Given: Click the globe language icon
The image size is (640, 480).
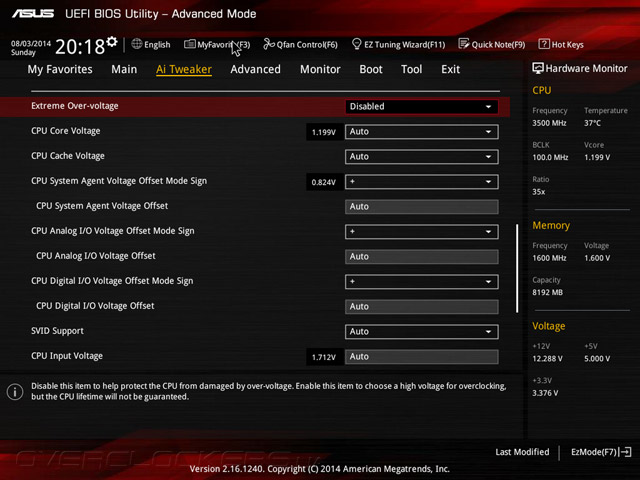Looking at the screenshot, I should [137, 44].
